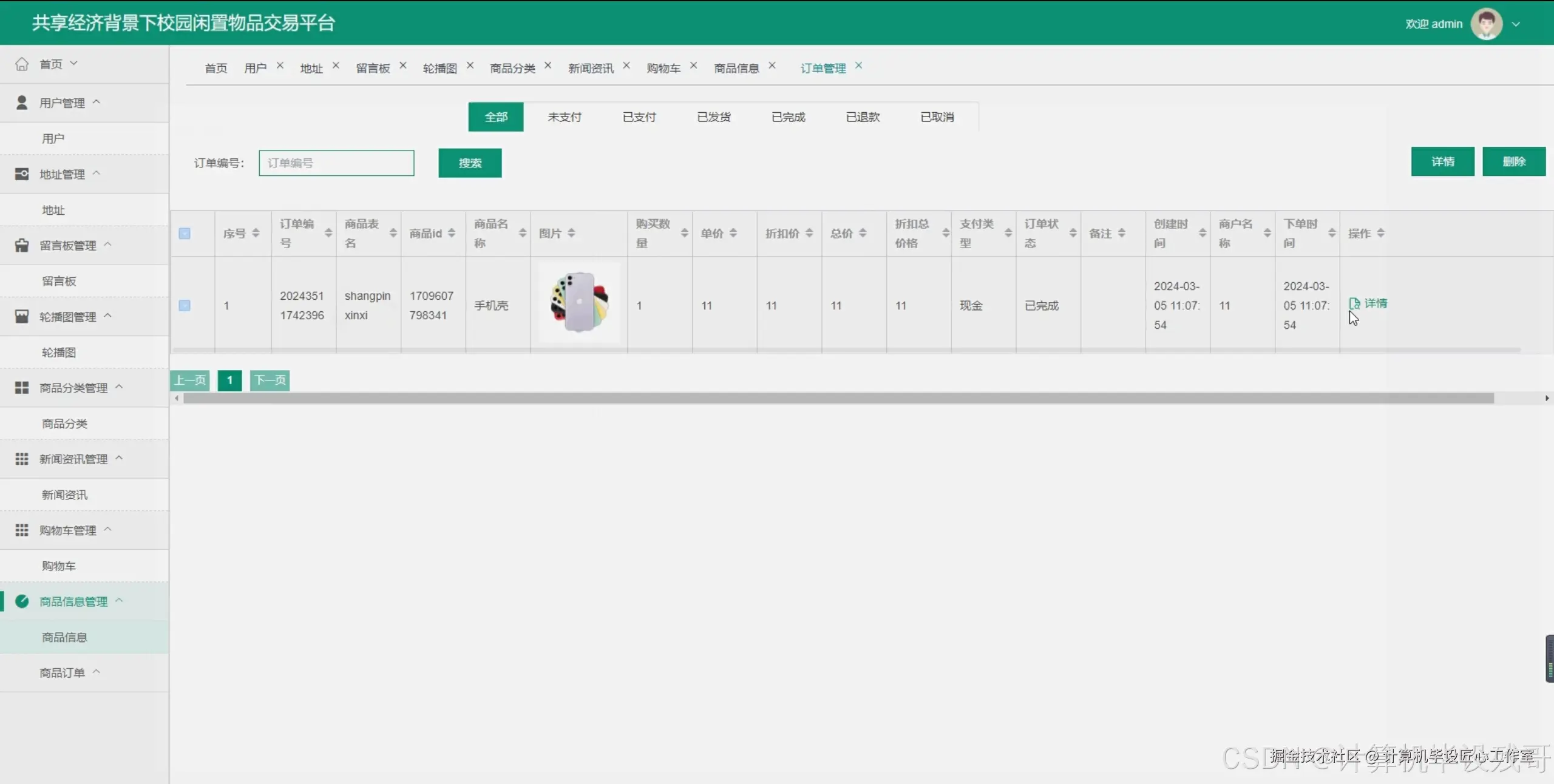
Task: Click the user management person icon
Action: click(x=22, y=103)
